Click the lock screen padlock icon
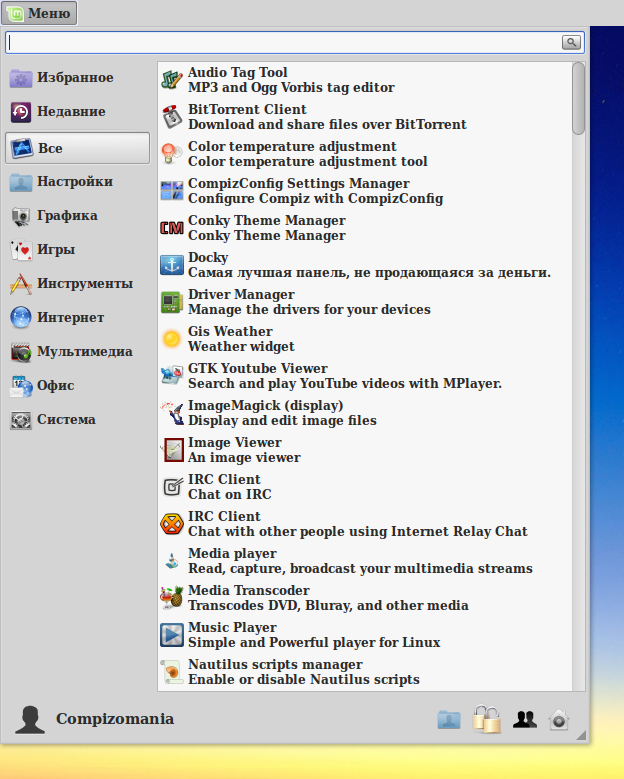 [x=486, y=719]
